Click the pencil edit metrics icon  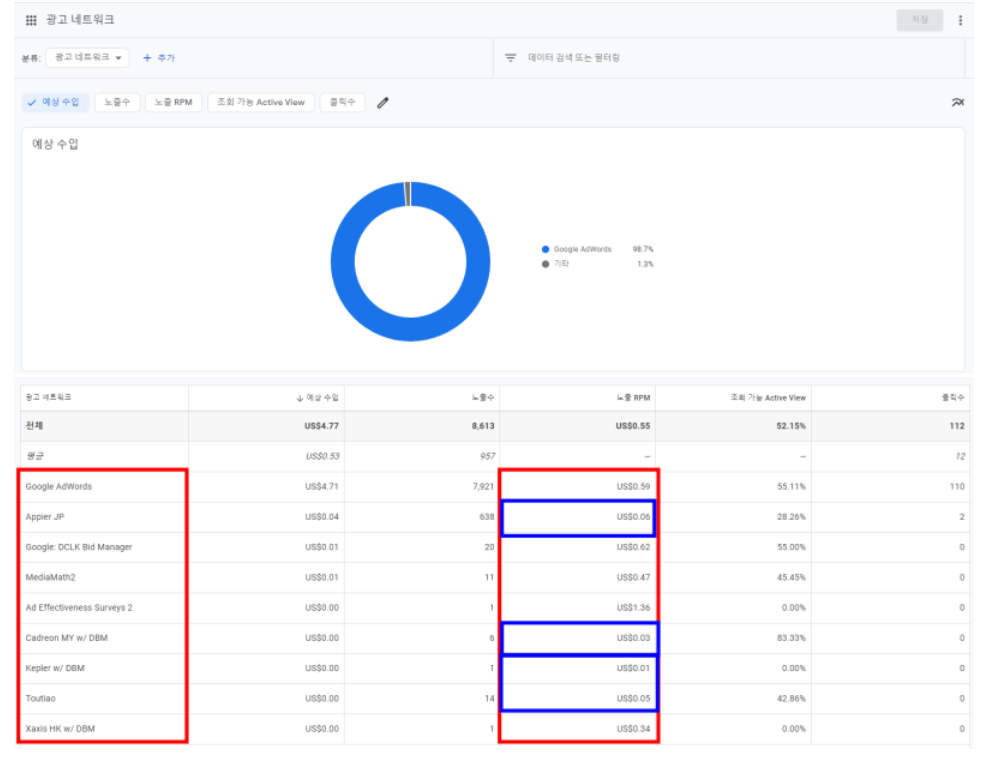point(383,102)
